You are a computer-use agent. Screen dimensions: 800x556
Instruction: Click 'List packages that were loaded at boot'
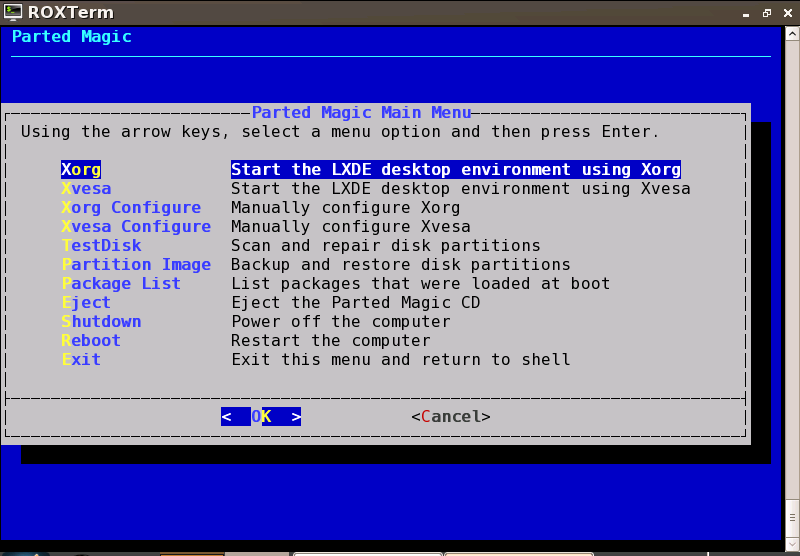tap(420, 283)
